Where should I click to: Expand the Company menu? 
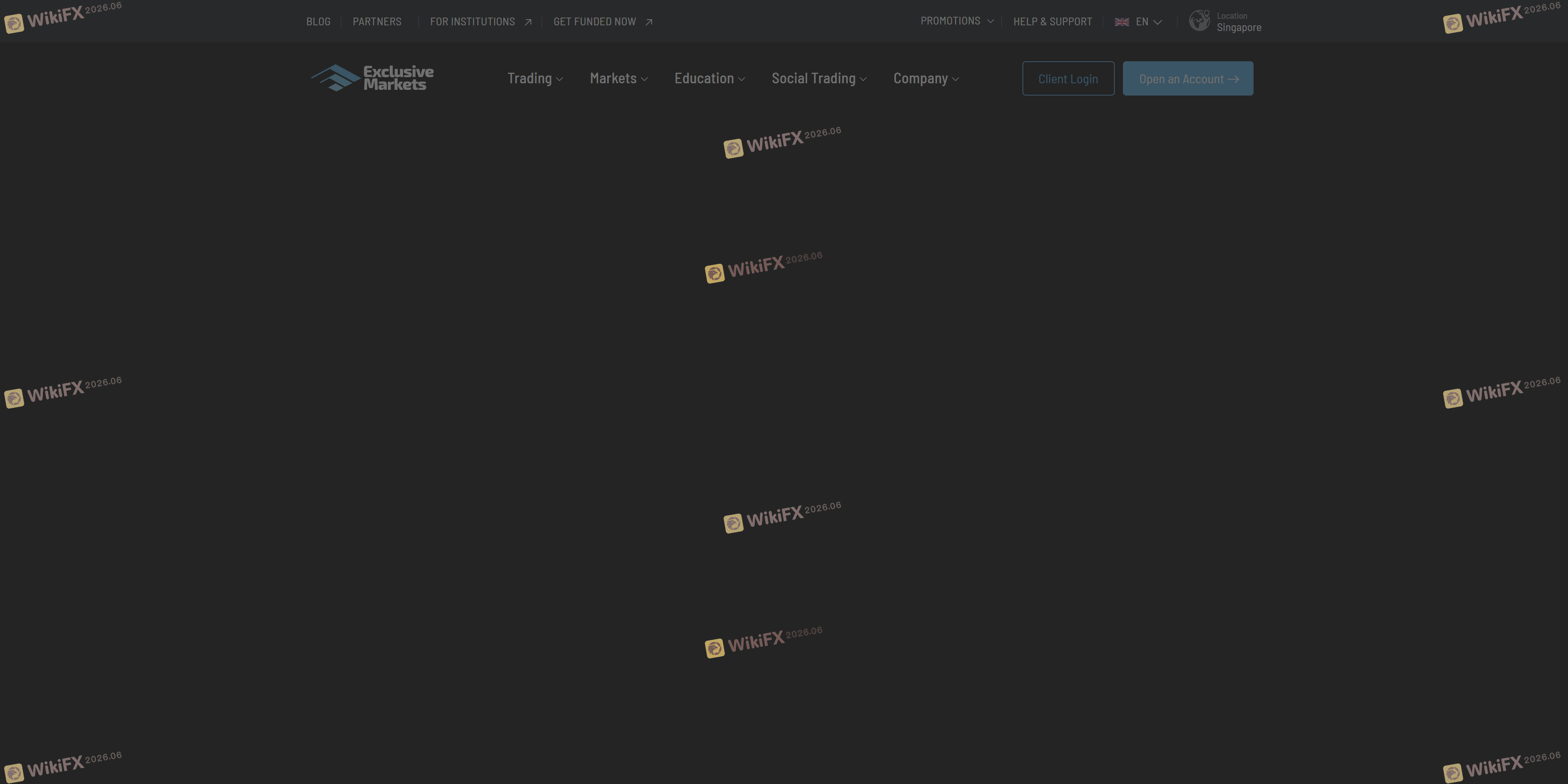click(927, 78)
